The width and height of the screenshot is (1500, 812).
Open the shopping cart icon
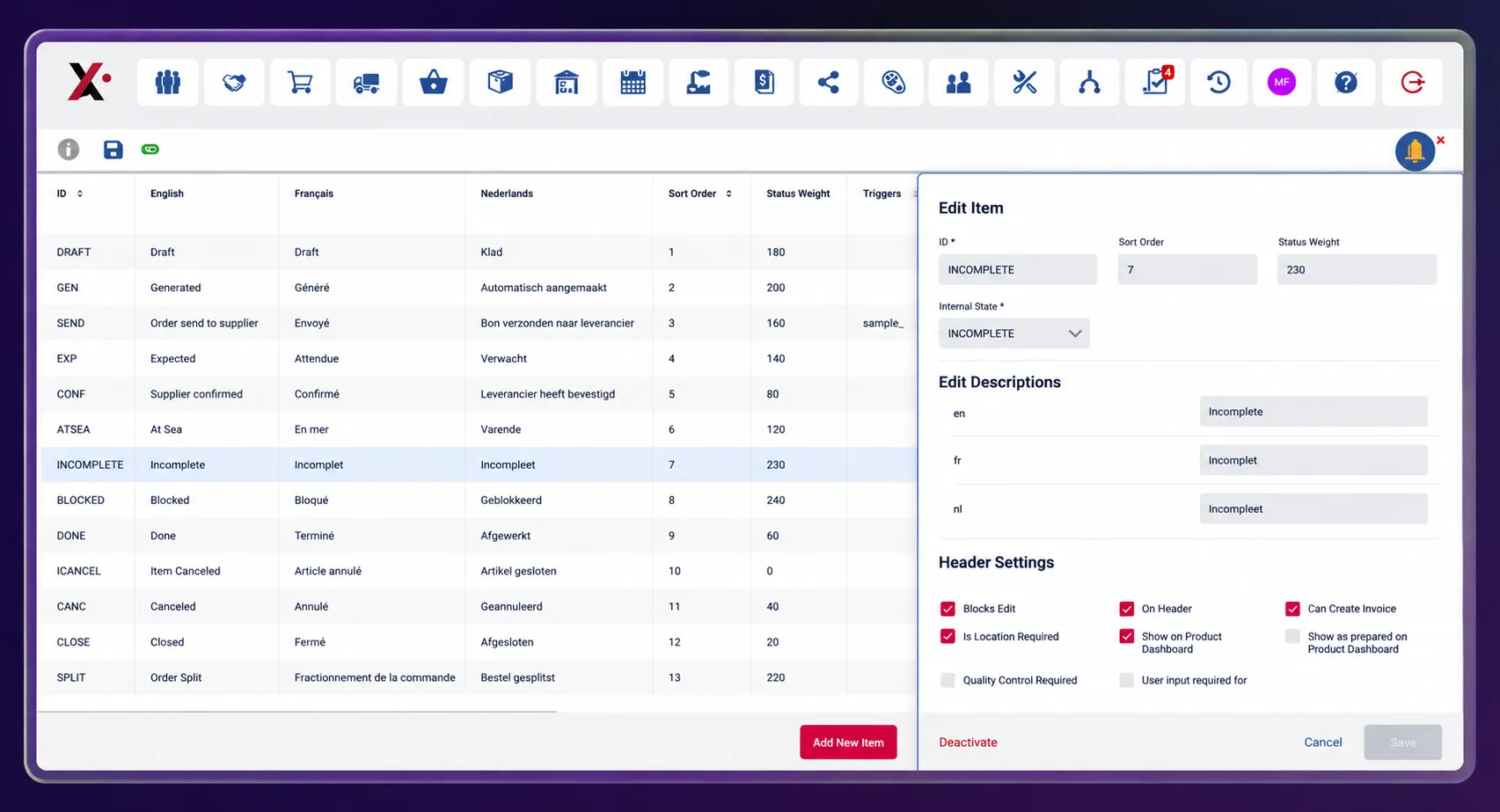[300, 83]
